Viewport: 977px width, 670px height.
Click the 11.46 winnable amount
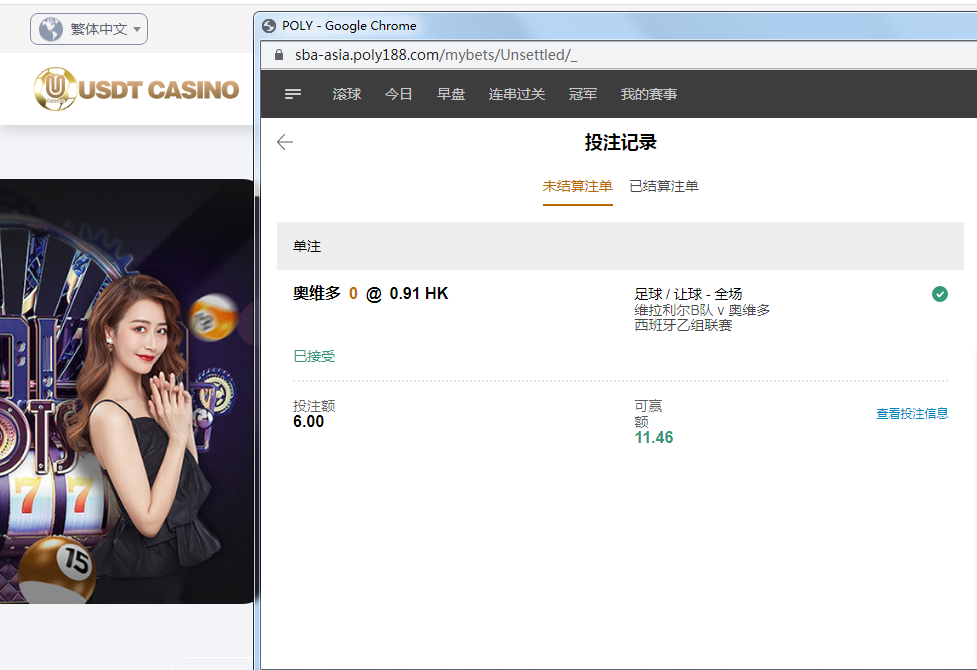pos(654,438)
